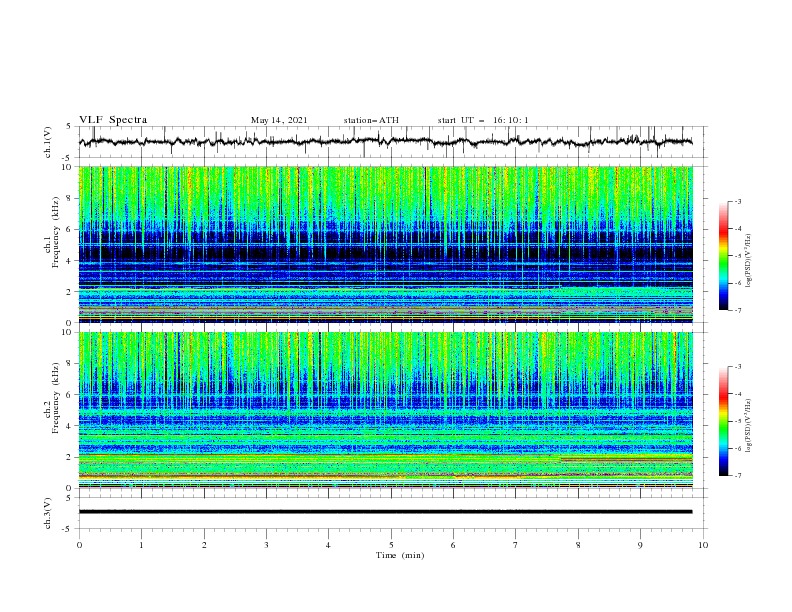Click the ch.1 color scale bar
This screenshot has height=612, width=792.
pos(723,256)
